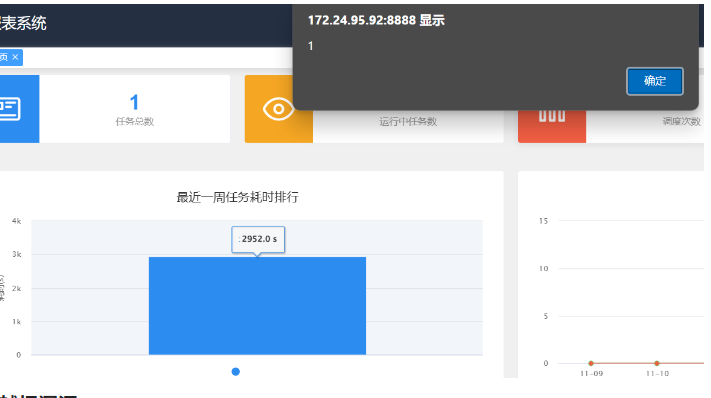The height and width of the screenshot is (398, 711).
Task: Select the blue task card icon
Action: point(19,109)
